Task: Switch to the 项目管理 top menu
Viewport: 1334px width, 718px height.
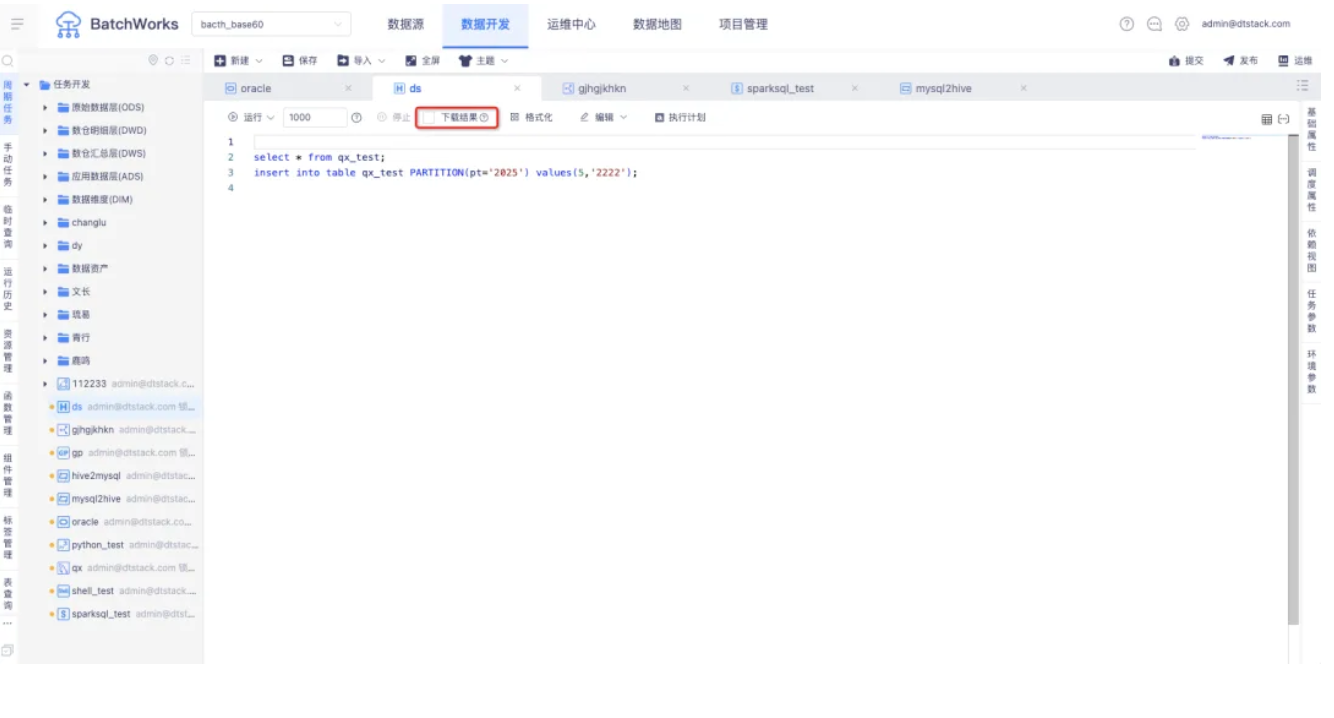Action: [743, 24]
